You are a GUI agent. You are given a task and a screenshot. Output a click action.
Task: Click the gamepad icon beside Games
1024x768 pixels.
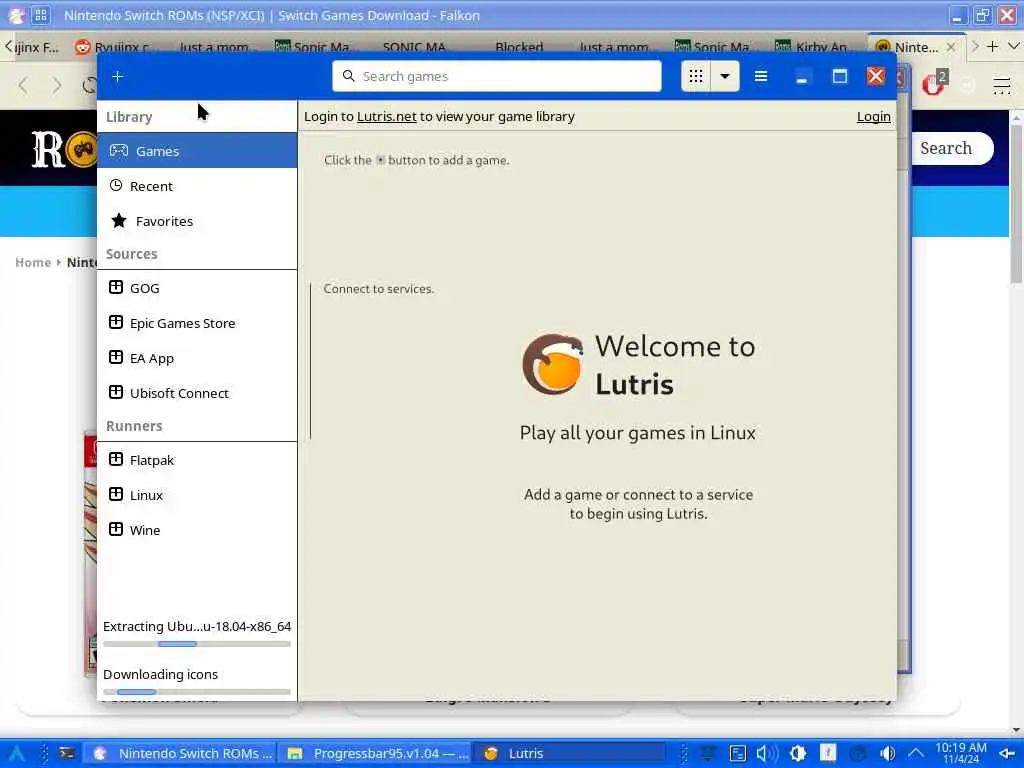pos(119,151)
